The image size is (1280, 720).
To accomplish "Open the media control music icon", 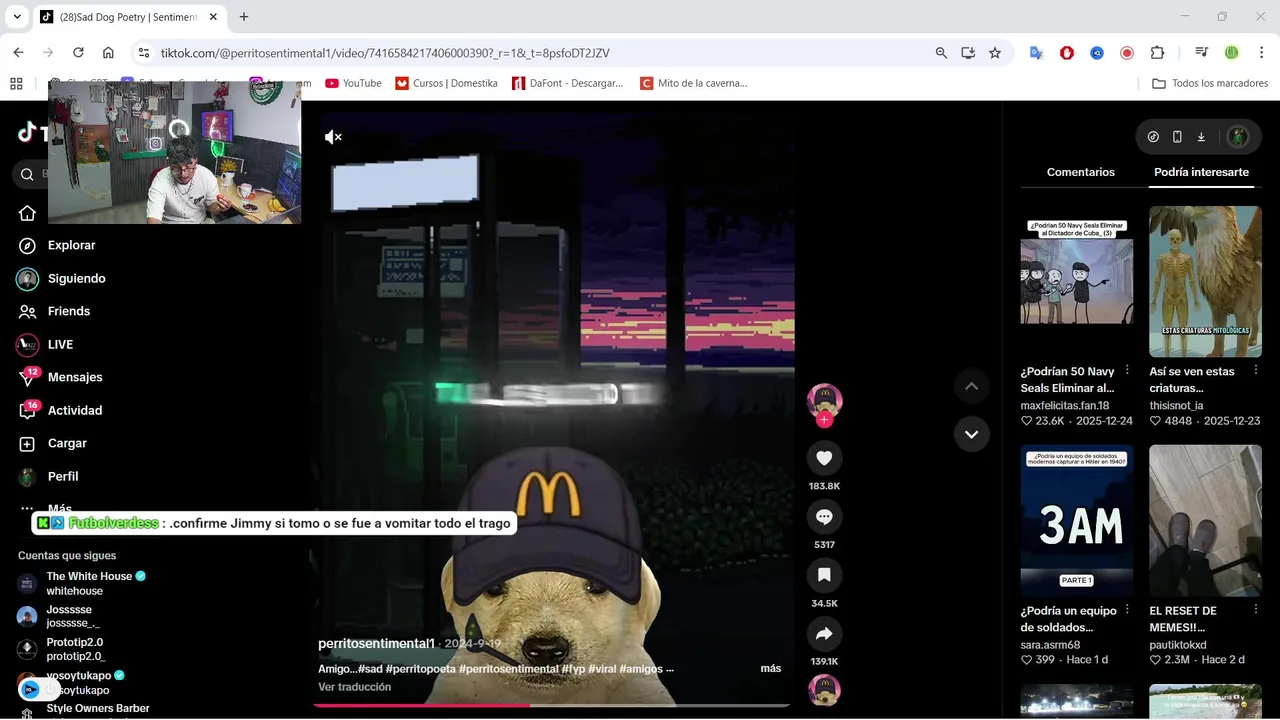I will pos(1202,53).
